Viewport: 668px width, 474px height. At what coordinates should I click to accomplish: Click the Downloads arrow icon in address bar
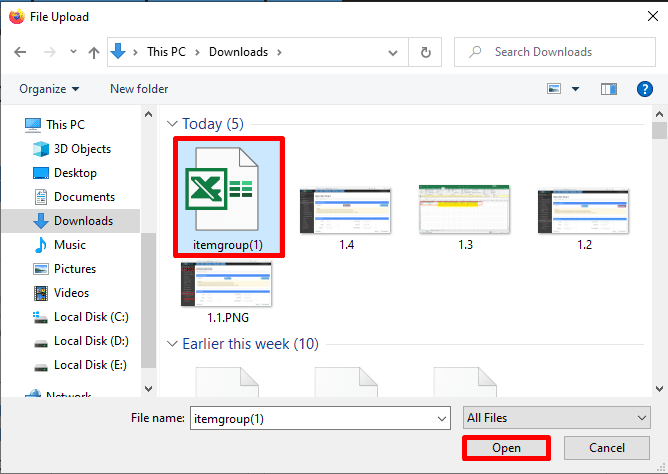(x=118, y=52)
